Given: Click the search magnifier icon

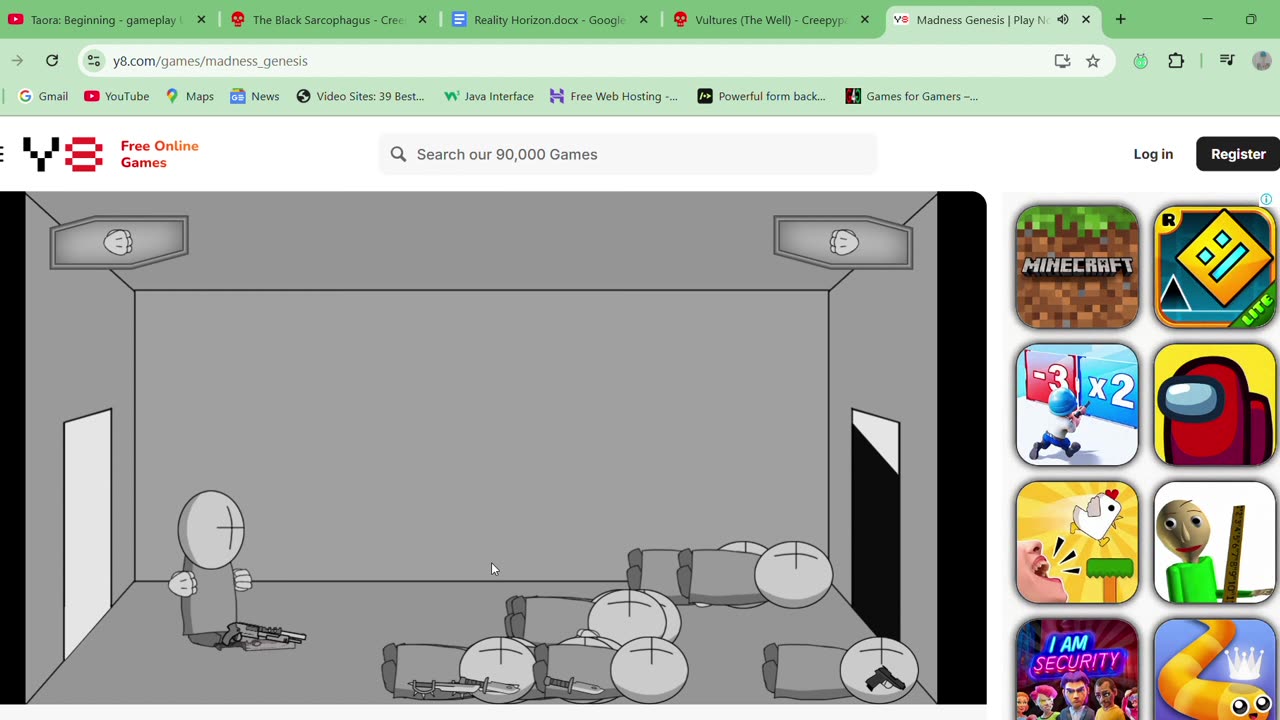Looking at the screenshot, I should click(398, 154).
